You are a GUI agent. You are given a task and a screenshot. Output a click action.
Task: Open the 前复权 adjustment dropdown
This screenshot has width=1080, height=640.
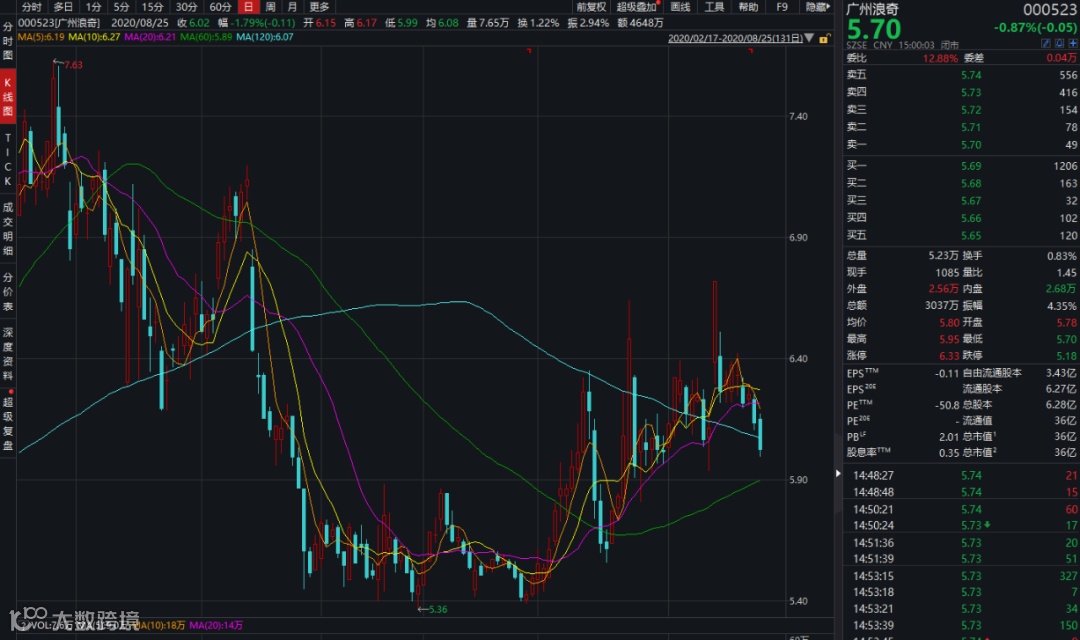pyautogui.click(x=590, y=6)
